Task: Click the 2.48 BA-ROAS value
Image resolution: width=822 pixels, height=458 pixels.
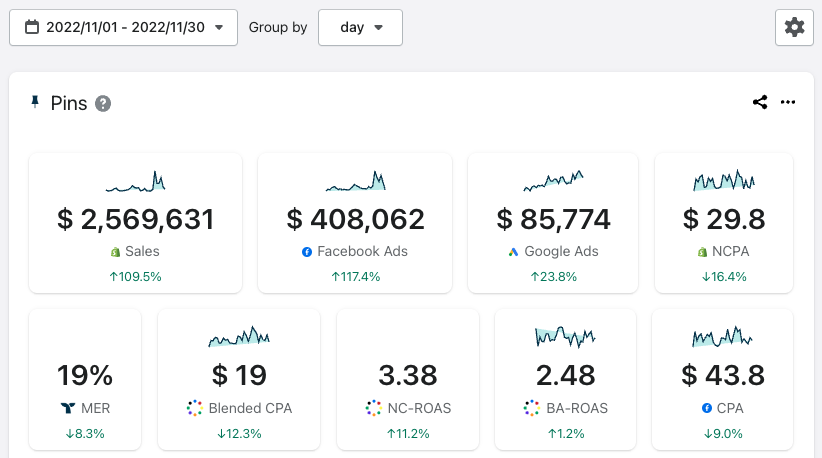Action: [x=565, y=376]
